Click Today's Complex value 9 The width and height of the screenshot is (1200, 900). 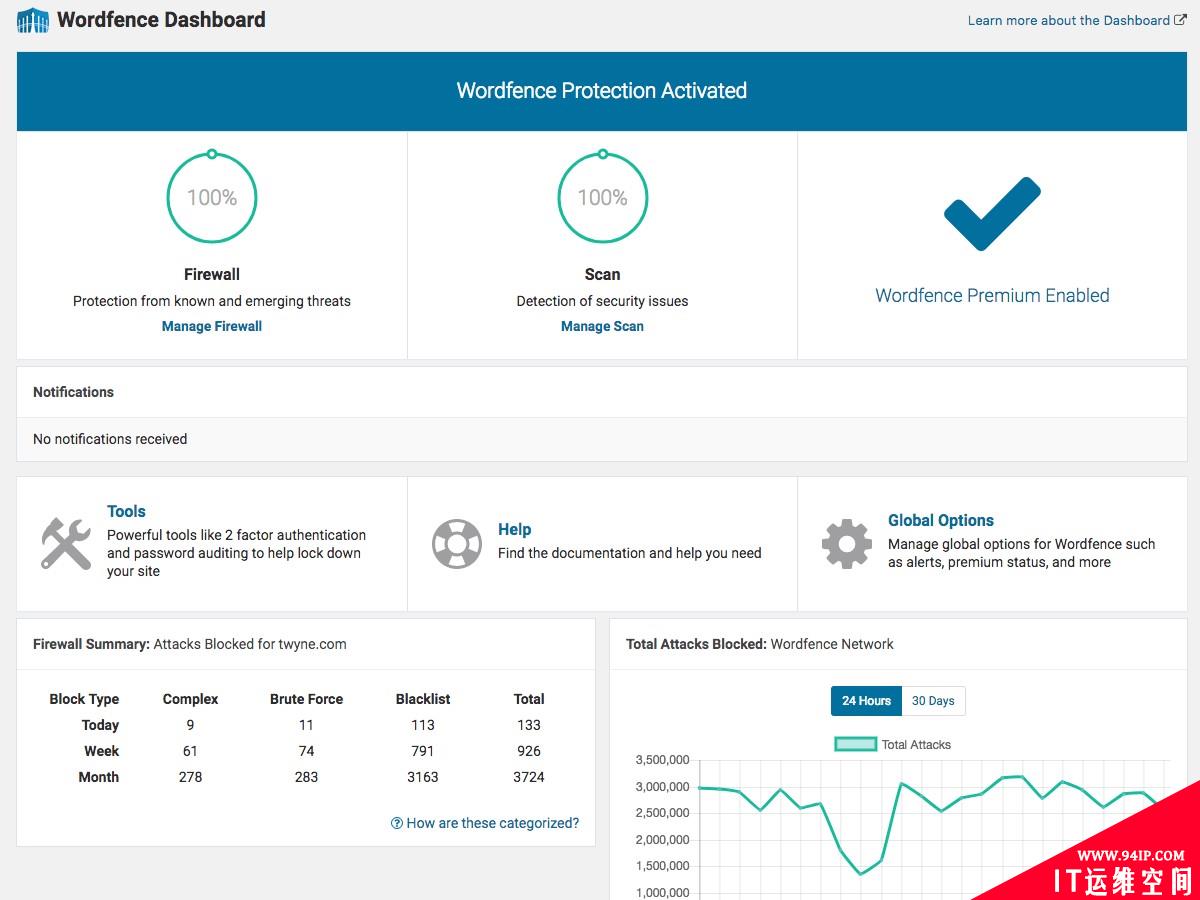pyautogui.click(x=190, y=725)
